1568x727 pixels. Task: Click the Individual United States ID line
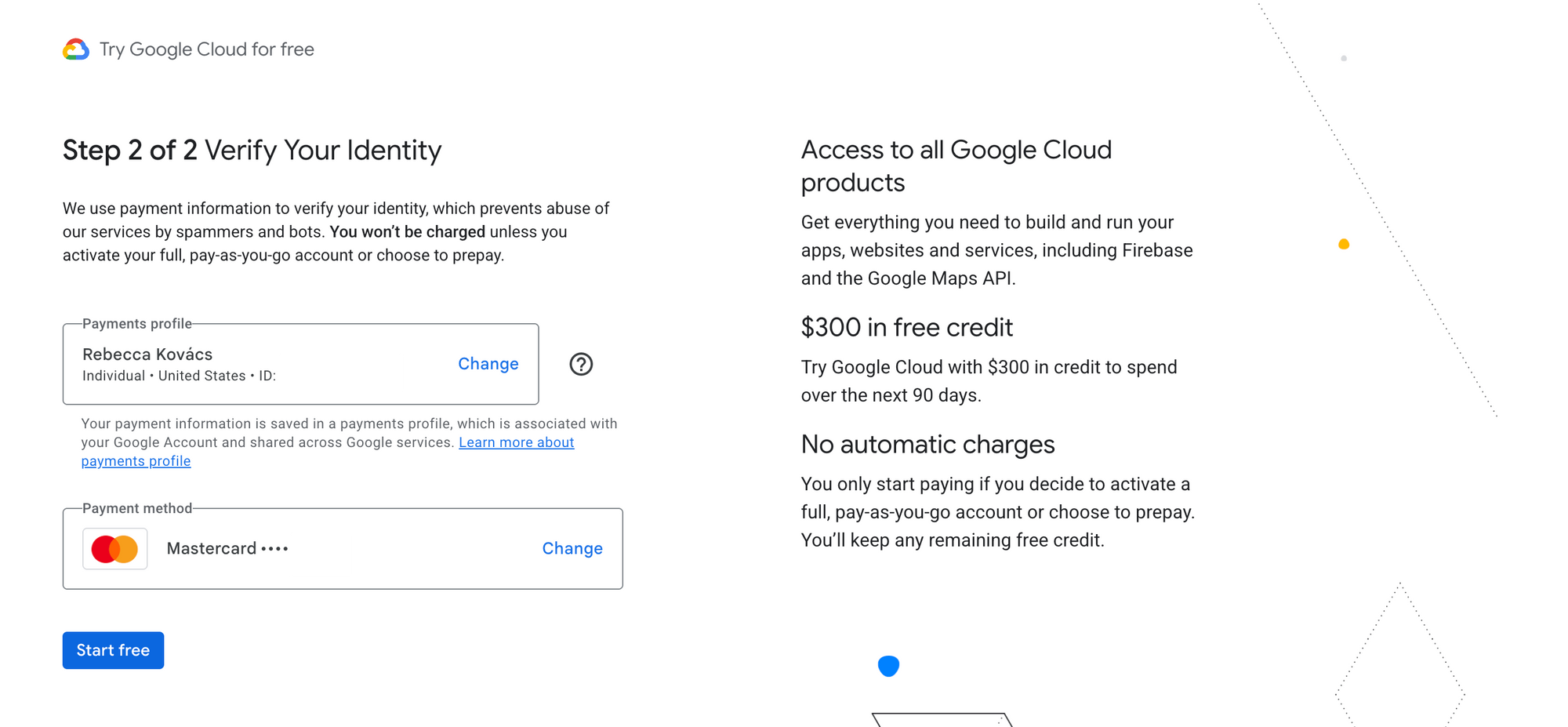pyautogui.click(x=180, y=376)
